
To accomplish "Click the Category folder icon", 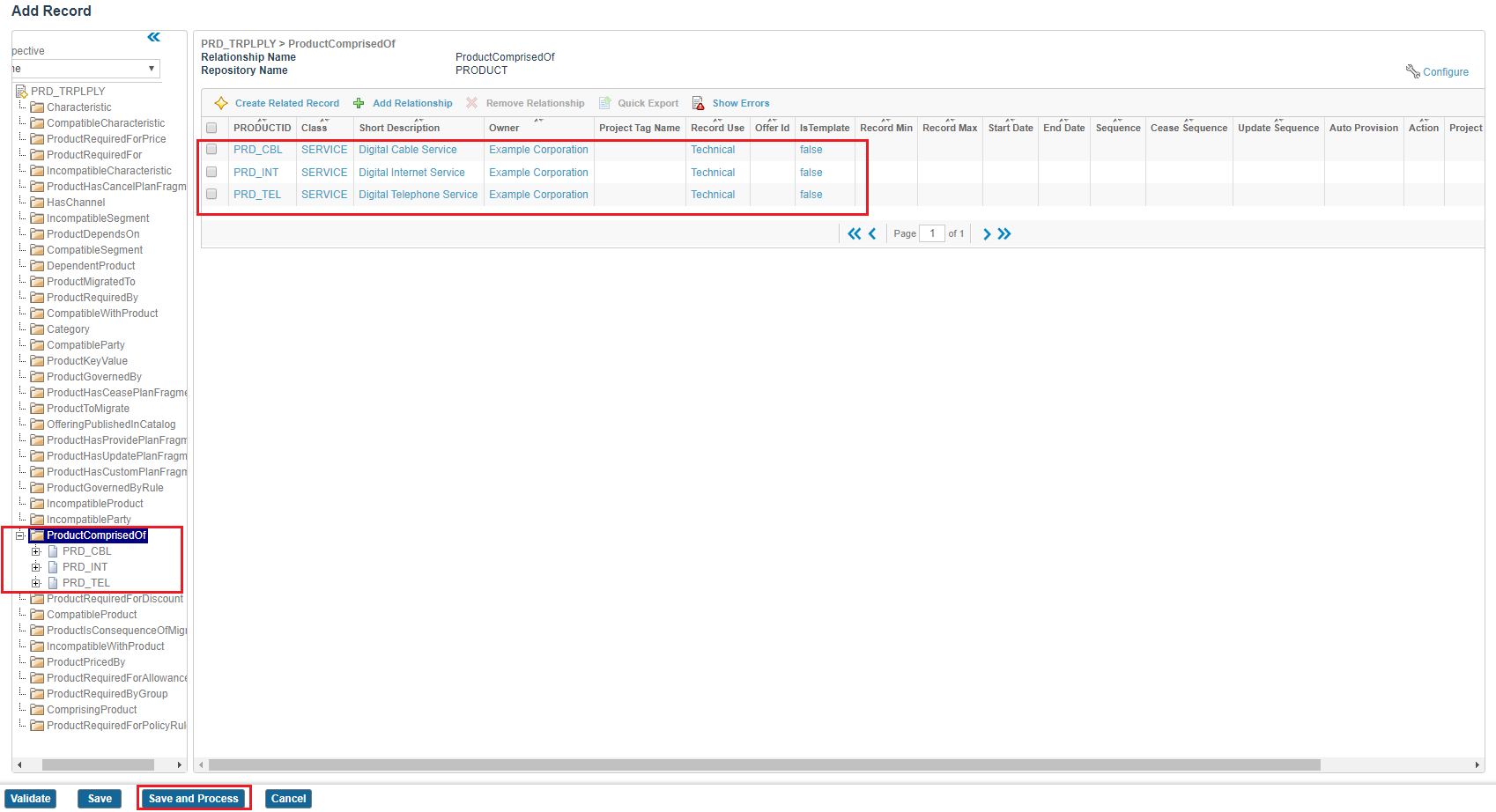I will (37, 329).
